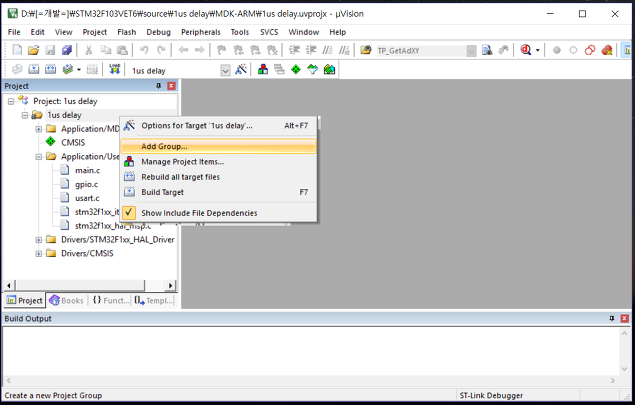
Task: Create a new file via toolbar icon
Action: [17, 50]
